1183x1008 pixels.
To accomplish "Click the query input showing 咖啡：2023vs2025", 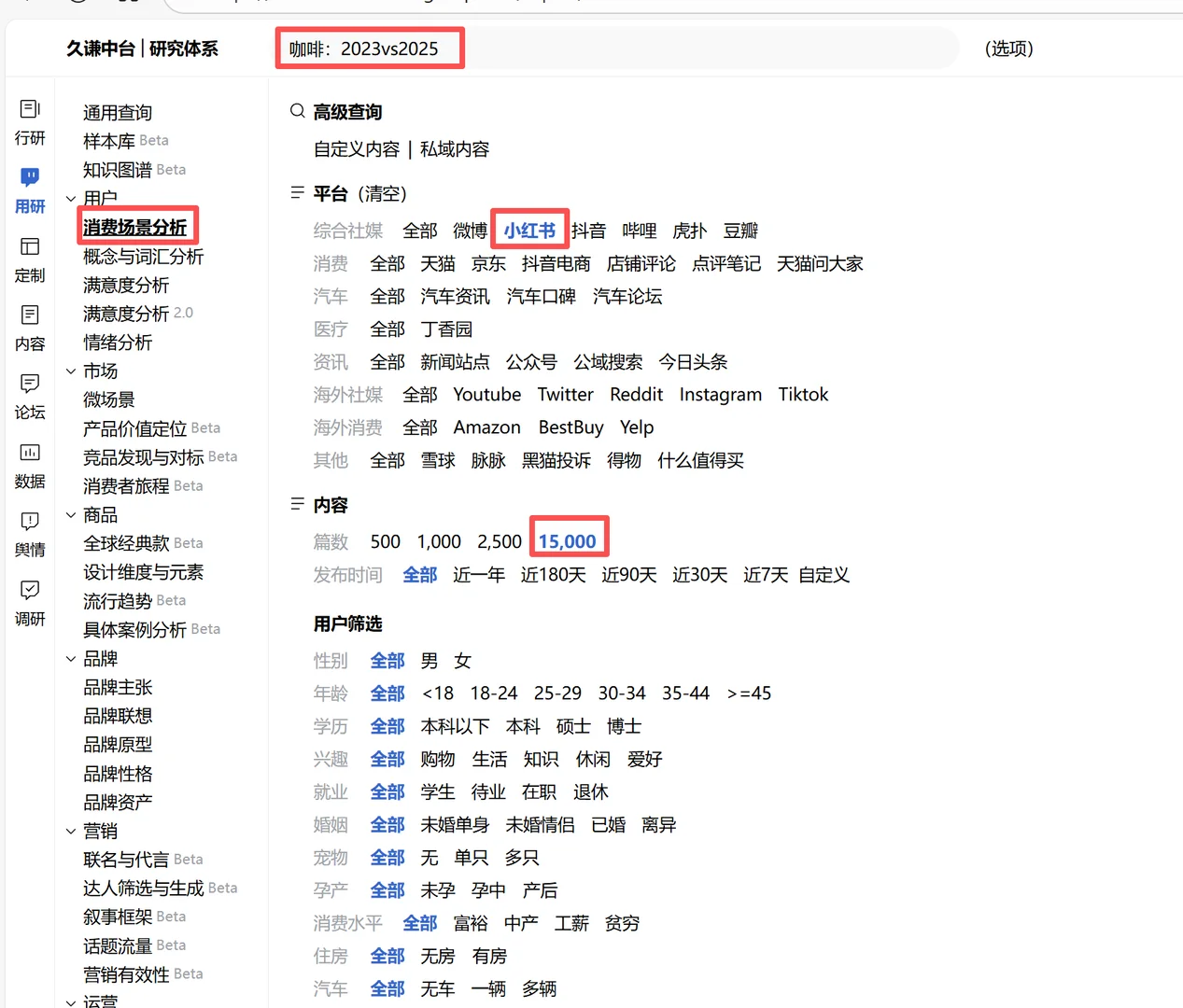I will pyautogui.click(x=616, y=49).
